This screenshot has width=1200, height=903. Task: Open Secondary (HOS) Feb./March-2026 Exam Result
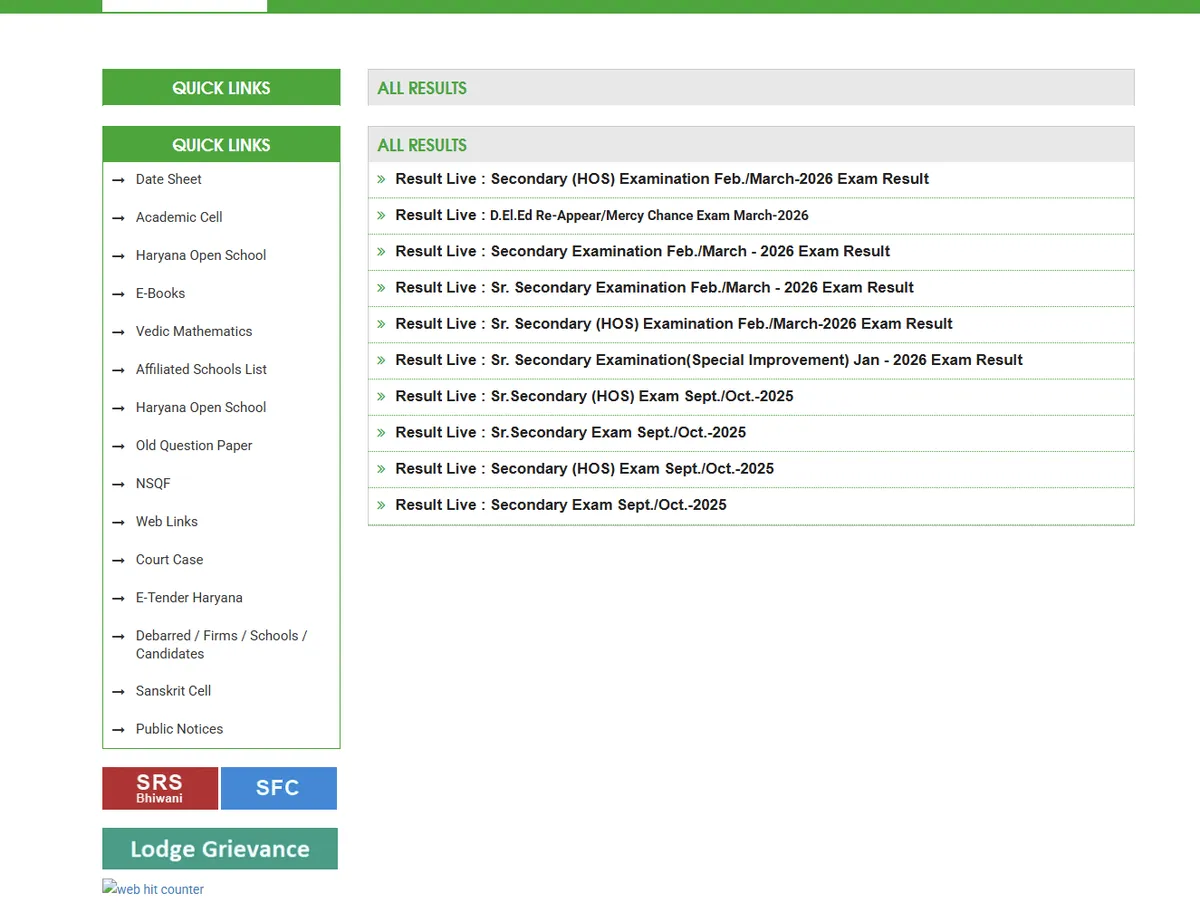(x=662, y=179)
